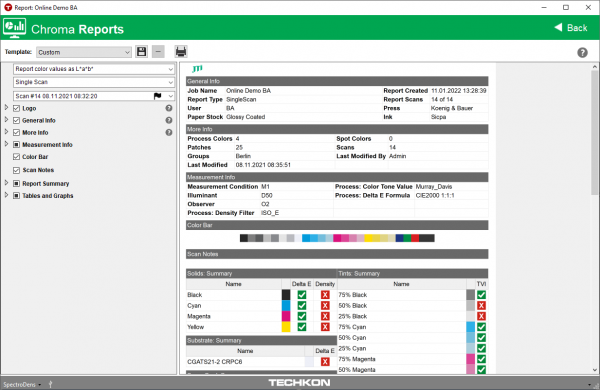Remove the template with the minus button
The width and height of the screenshot is (600, 390).
point(158,52)
